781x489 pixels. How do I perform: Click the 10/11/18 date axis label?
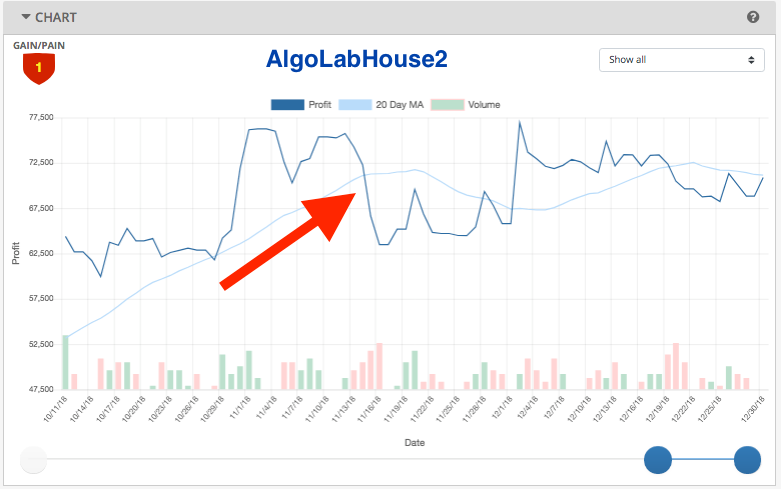55,409
